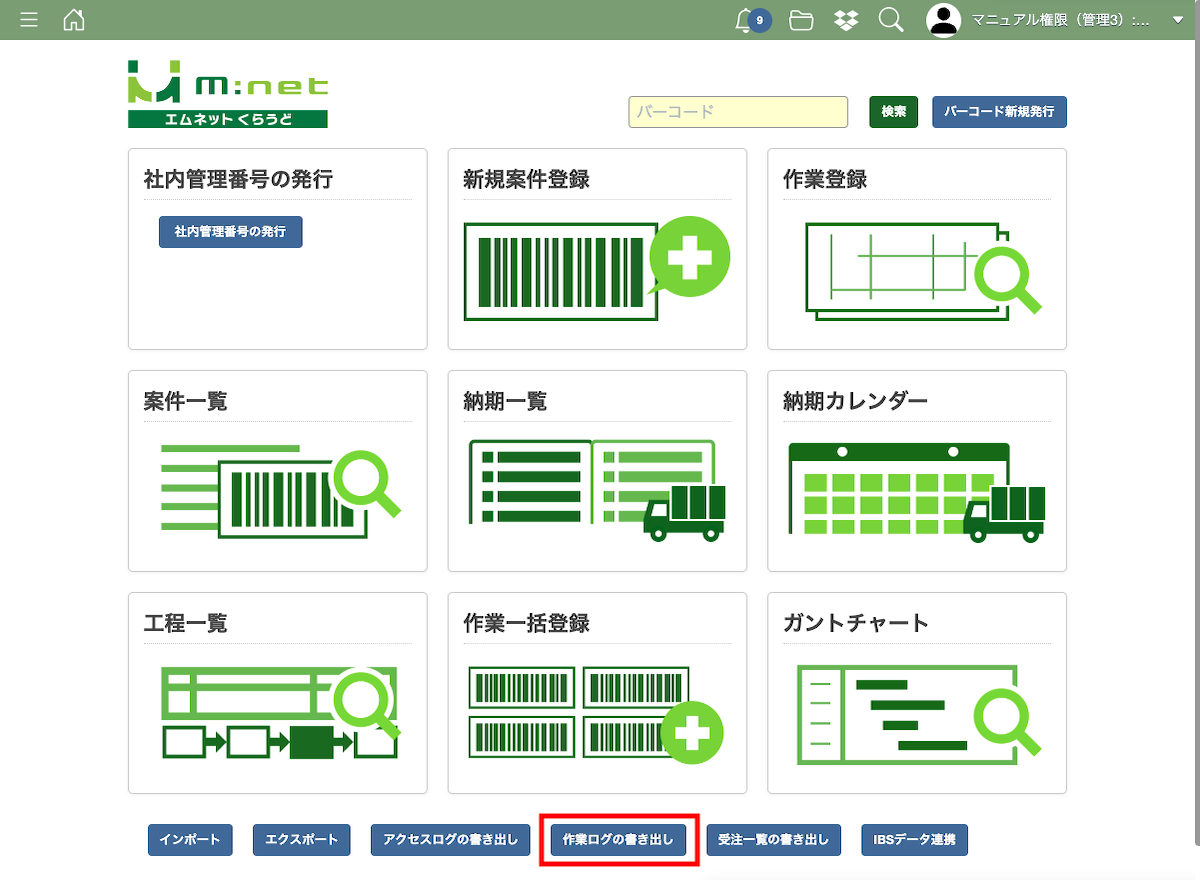The height and width of the screenshot is (880, 1200).
Task: Open the hamburger menu icon
Action: pos(29,20)
